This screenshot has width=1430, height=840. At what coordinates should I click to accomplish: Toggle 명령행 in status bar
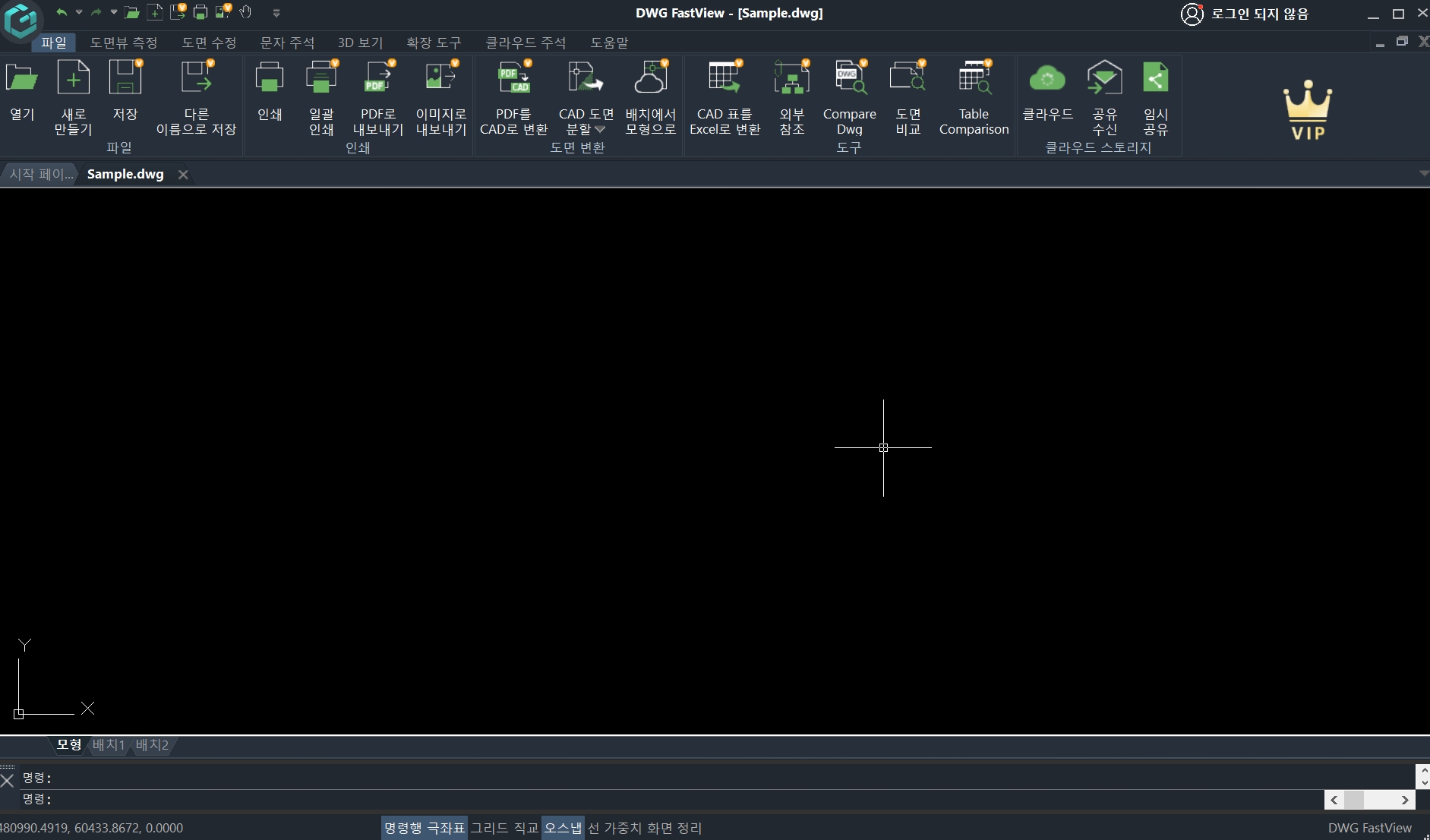click(402, 828)
